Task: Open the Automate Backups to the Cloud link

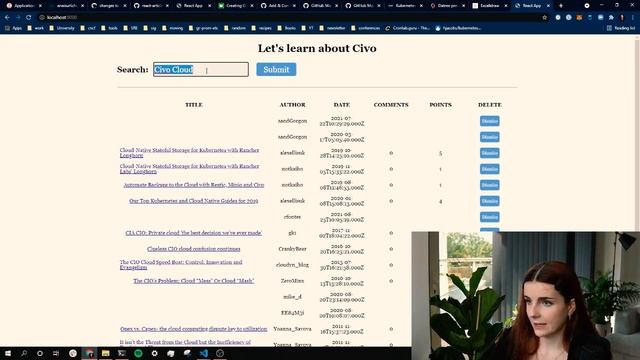Action: 194,185
